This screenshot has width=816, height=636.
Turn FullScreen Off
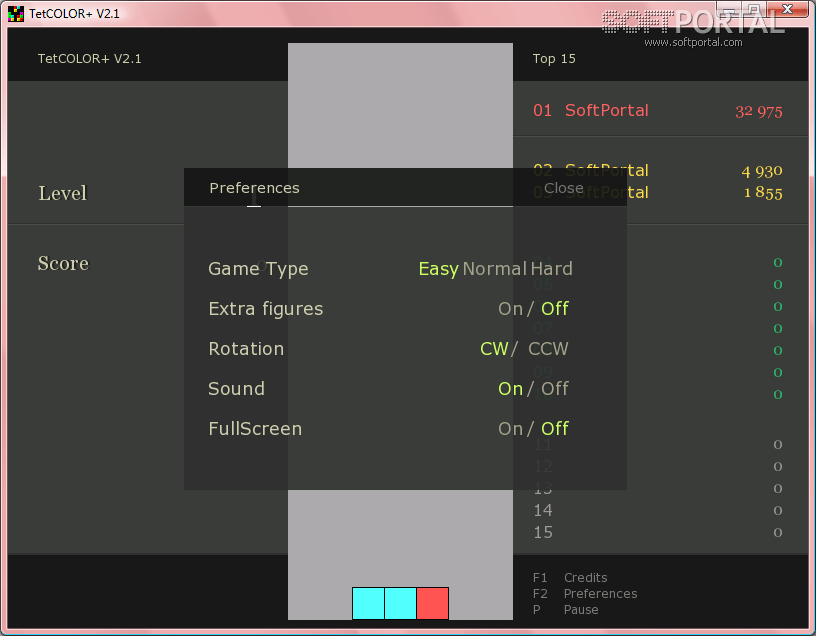pos(555,429)
